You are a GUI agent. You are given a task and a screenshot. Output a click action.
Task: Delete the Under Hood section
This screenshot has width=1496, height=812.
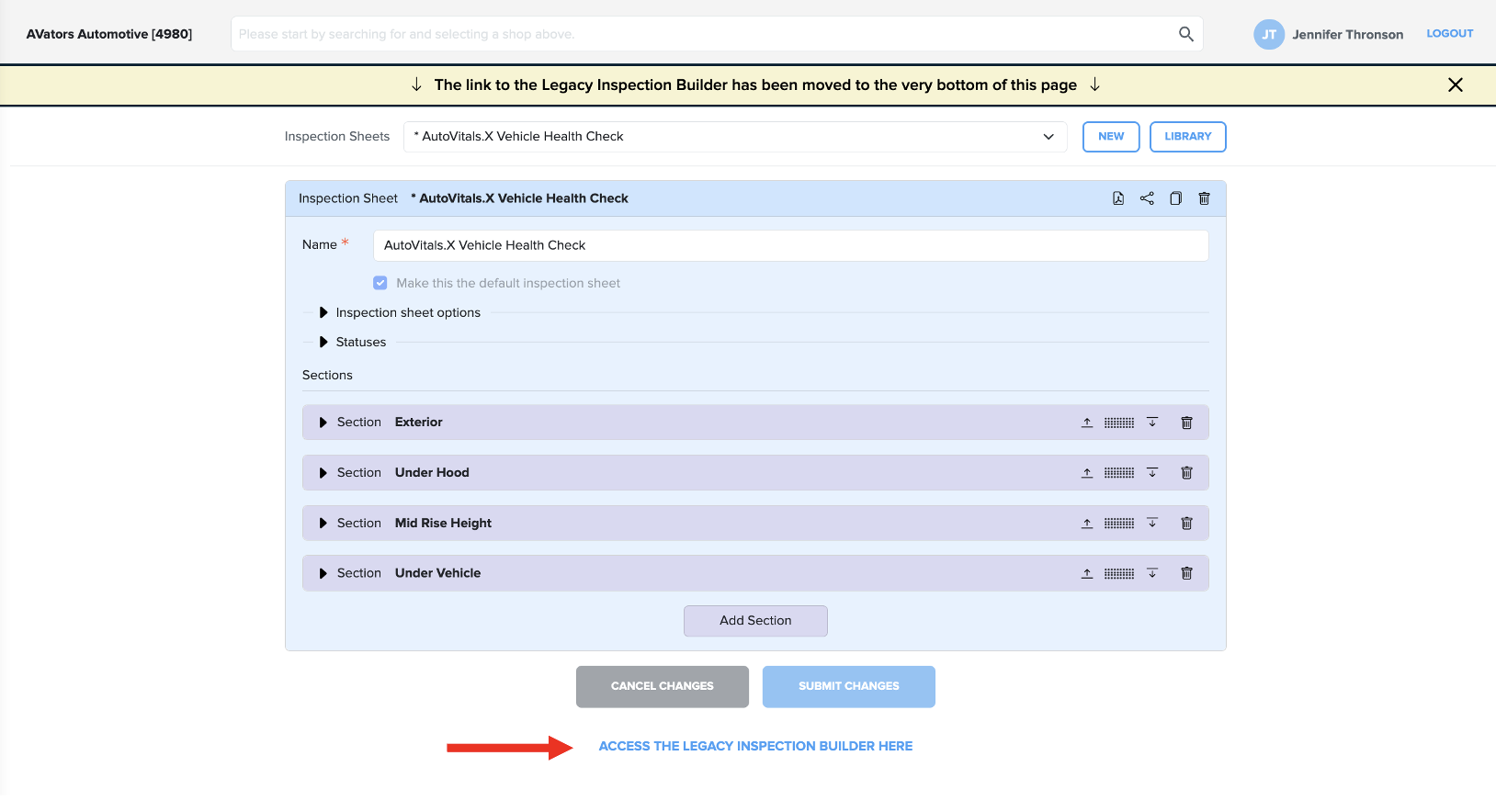click(1186, 473)
